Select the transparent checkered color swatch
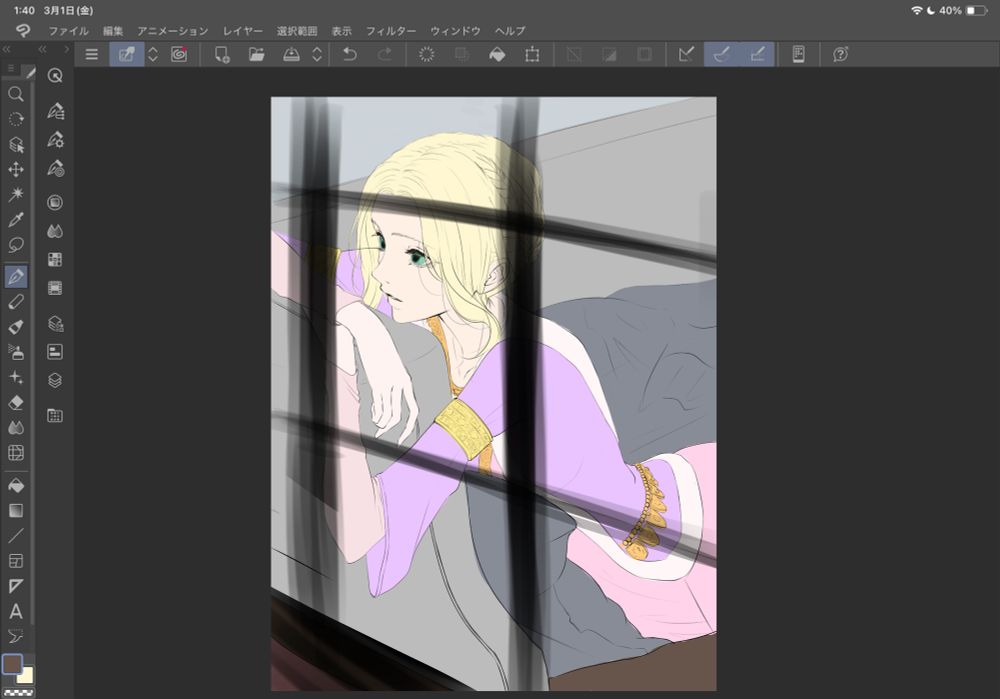The width and height of the screenshot is (1000, 699). (x=18, y=693)
